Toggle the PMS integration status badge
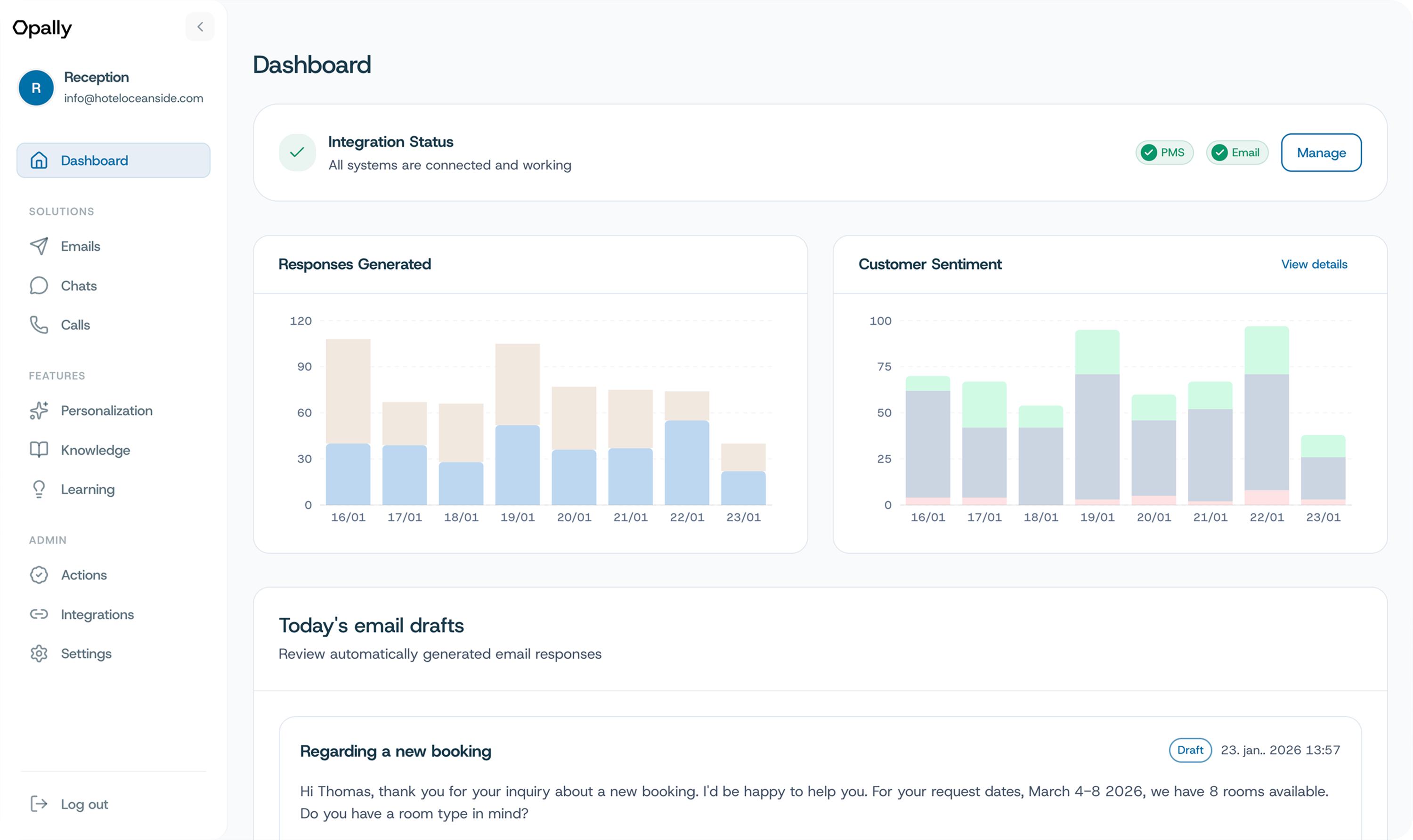The height and width of the screenshot is (840, 1413). 1164,152
